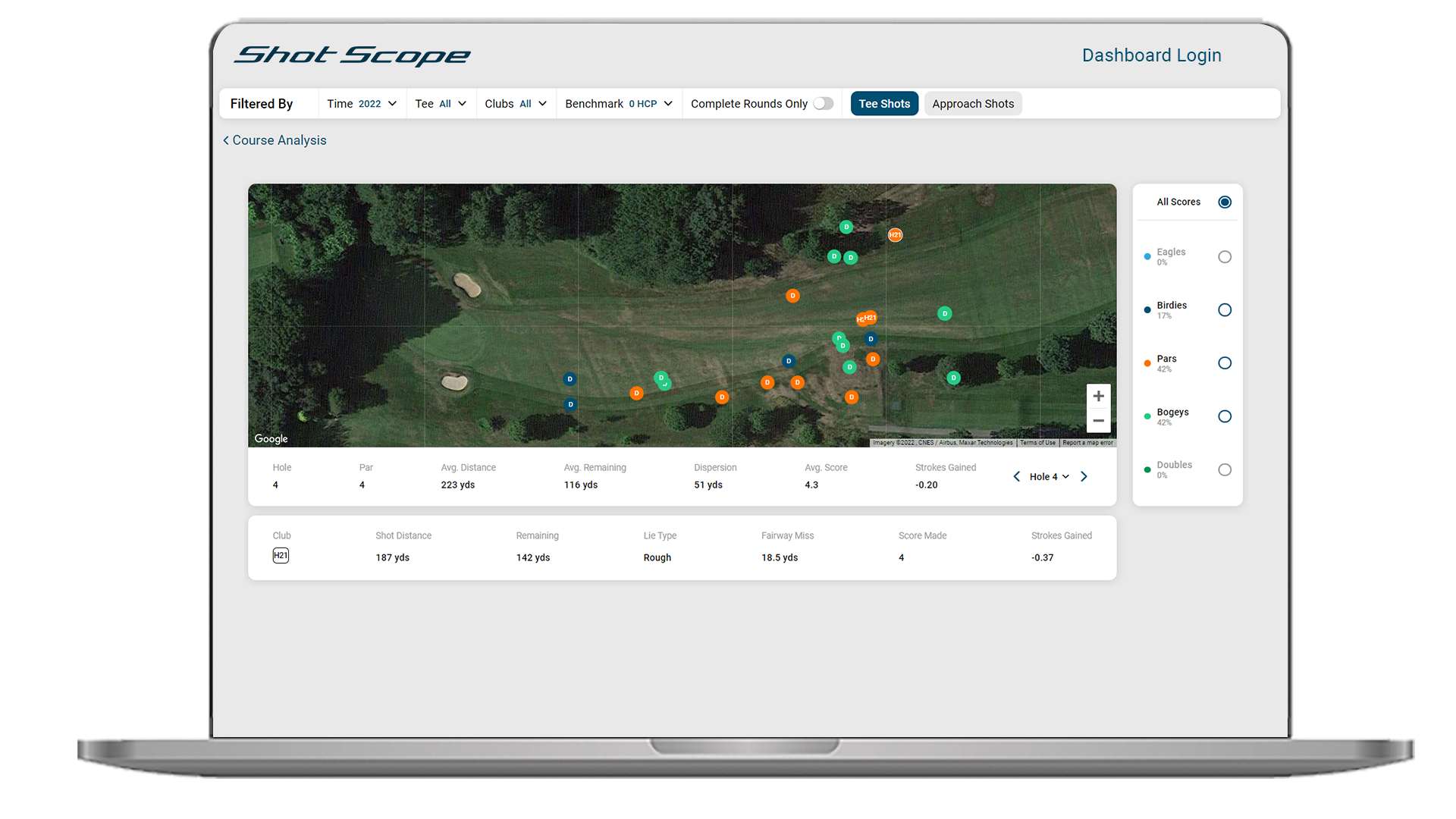Click the H21 shot marker at top of map
The image size is (1456, 819).
(895, 235)
